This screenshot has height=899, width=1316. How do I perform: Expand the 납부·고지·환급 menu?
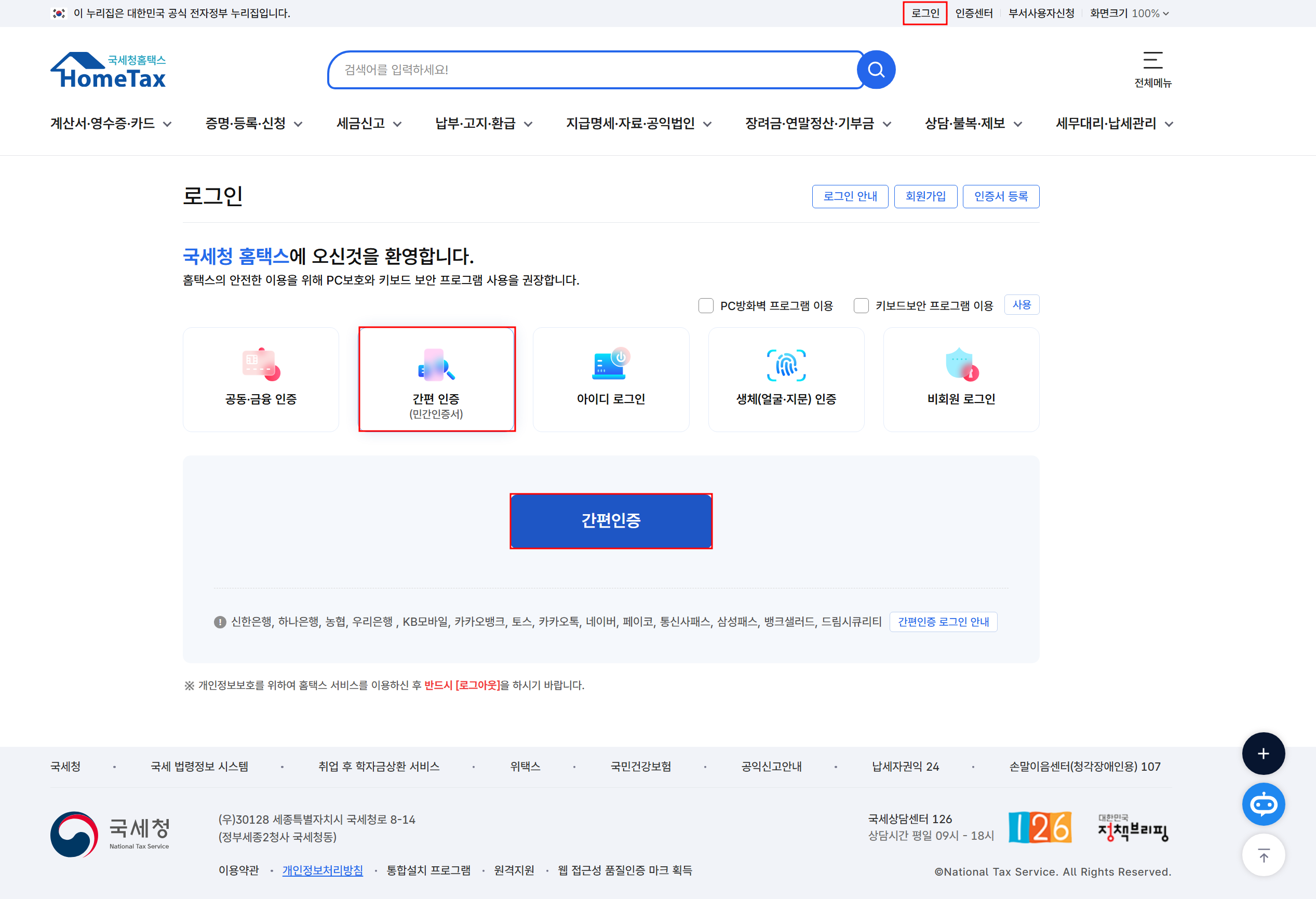click(483, 124)
